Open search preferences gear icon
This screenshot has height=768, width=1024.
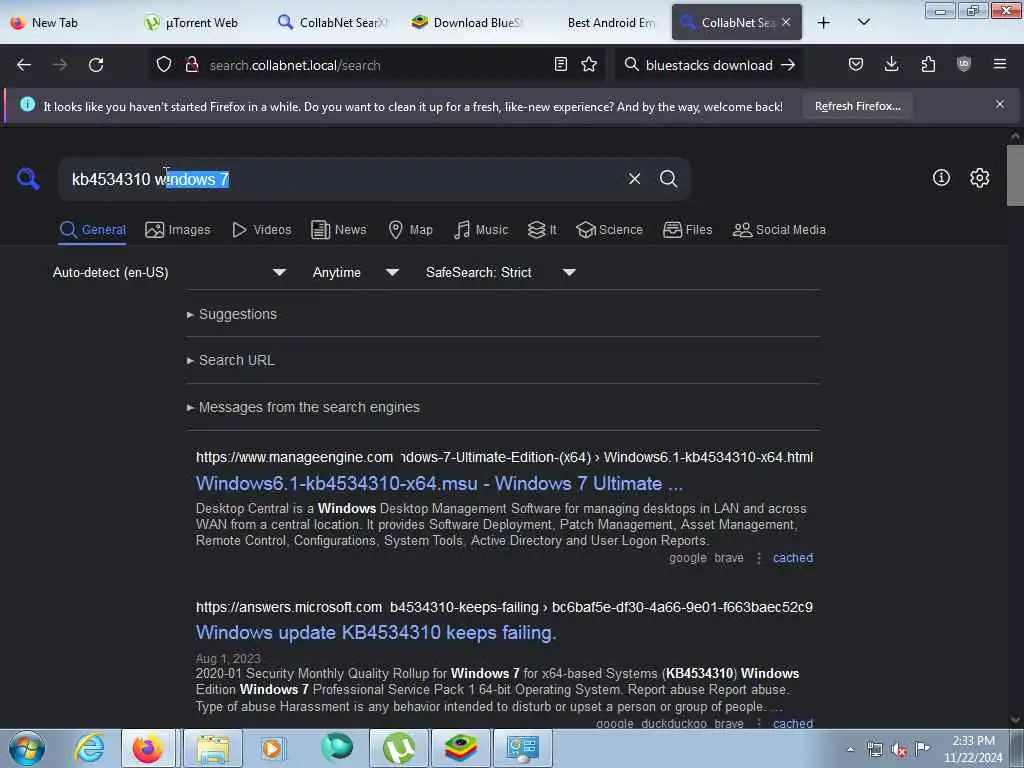pyautogui.click(x=979, y=178)
